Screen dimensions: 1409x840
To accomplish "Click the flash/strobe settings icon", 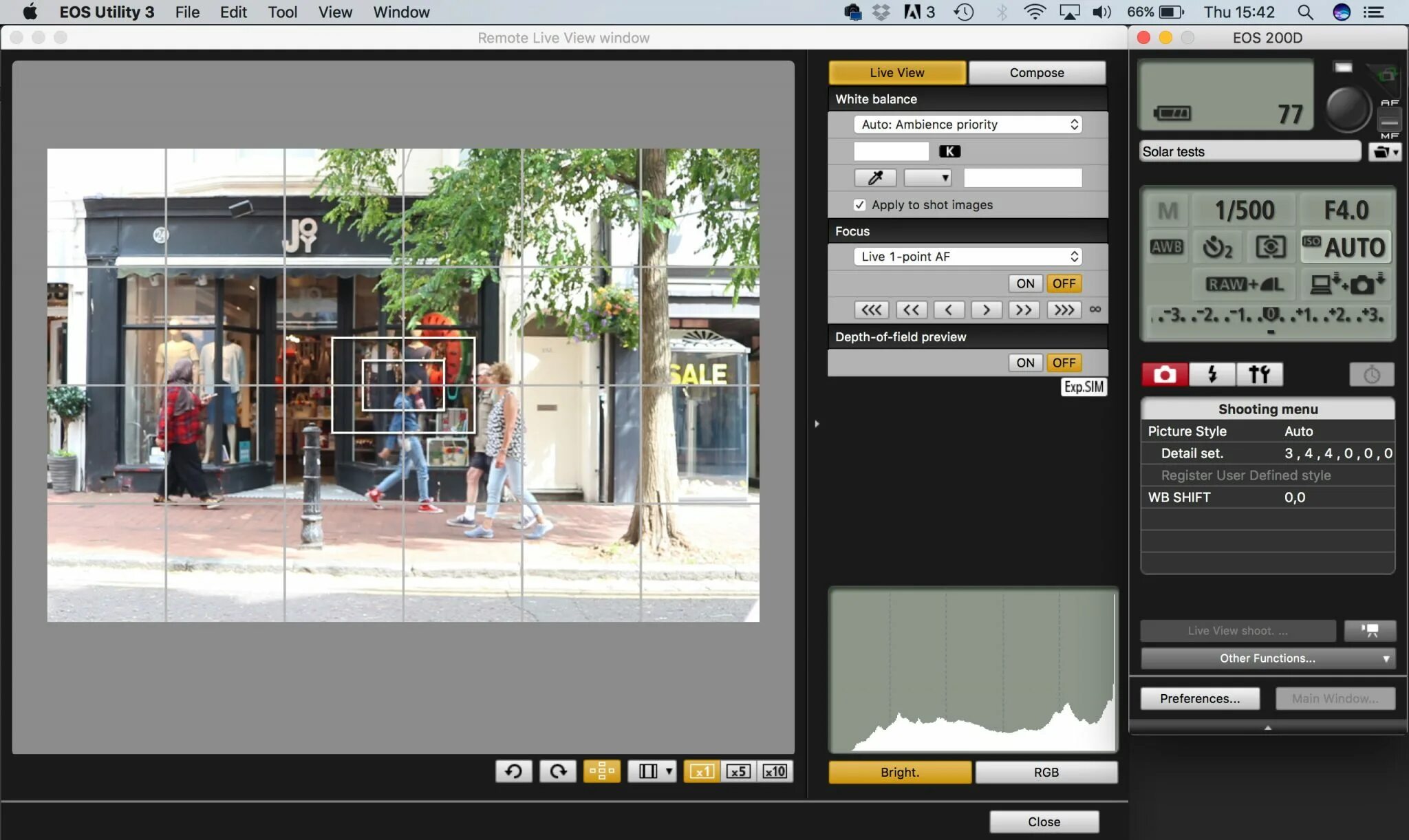I will 1212,373.
